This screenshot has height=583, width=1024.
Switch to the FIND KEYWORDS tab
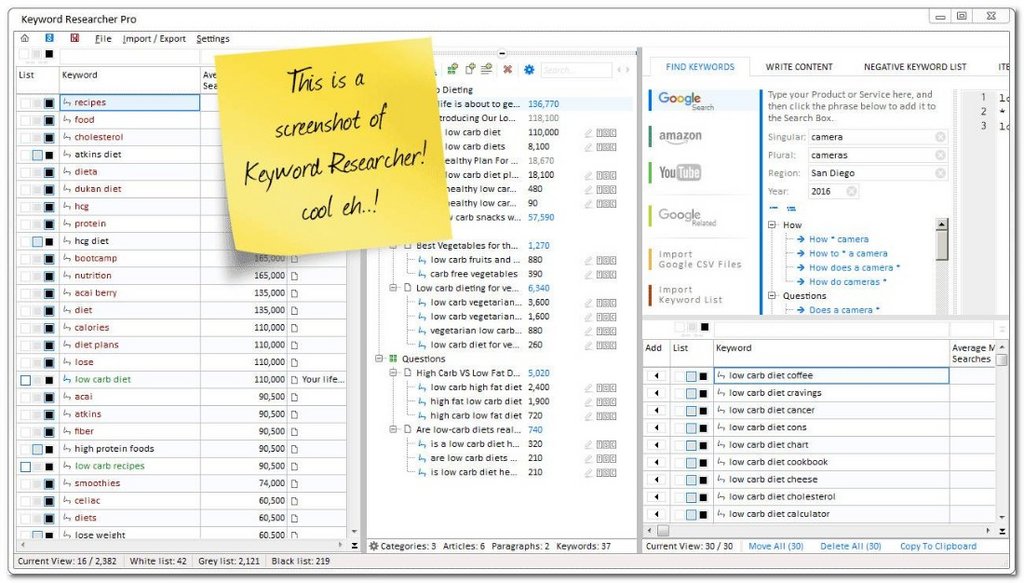(700, 67)
